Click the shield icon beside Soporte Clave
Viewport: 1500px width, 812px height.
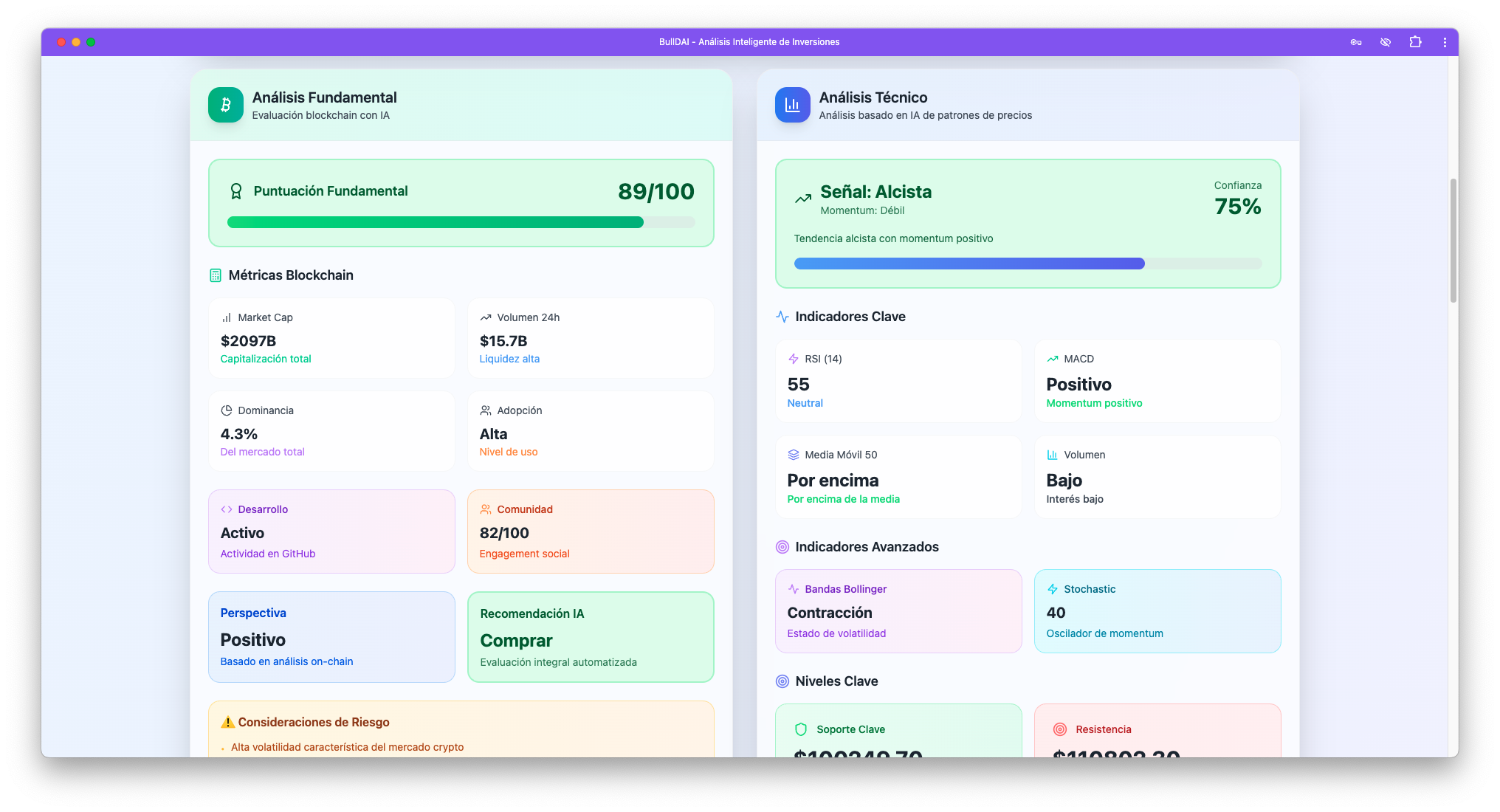tap(801, 729)
